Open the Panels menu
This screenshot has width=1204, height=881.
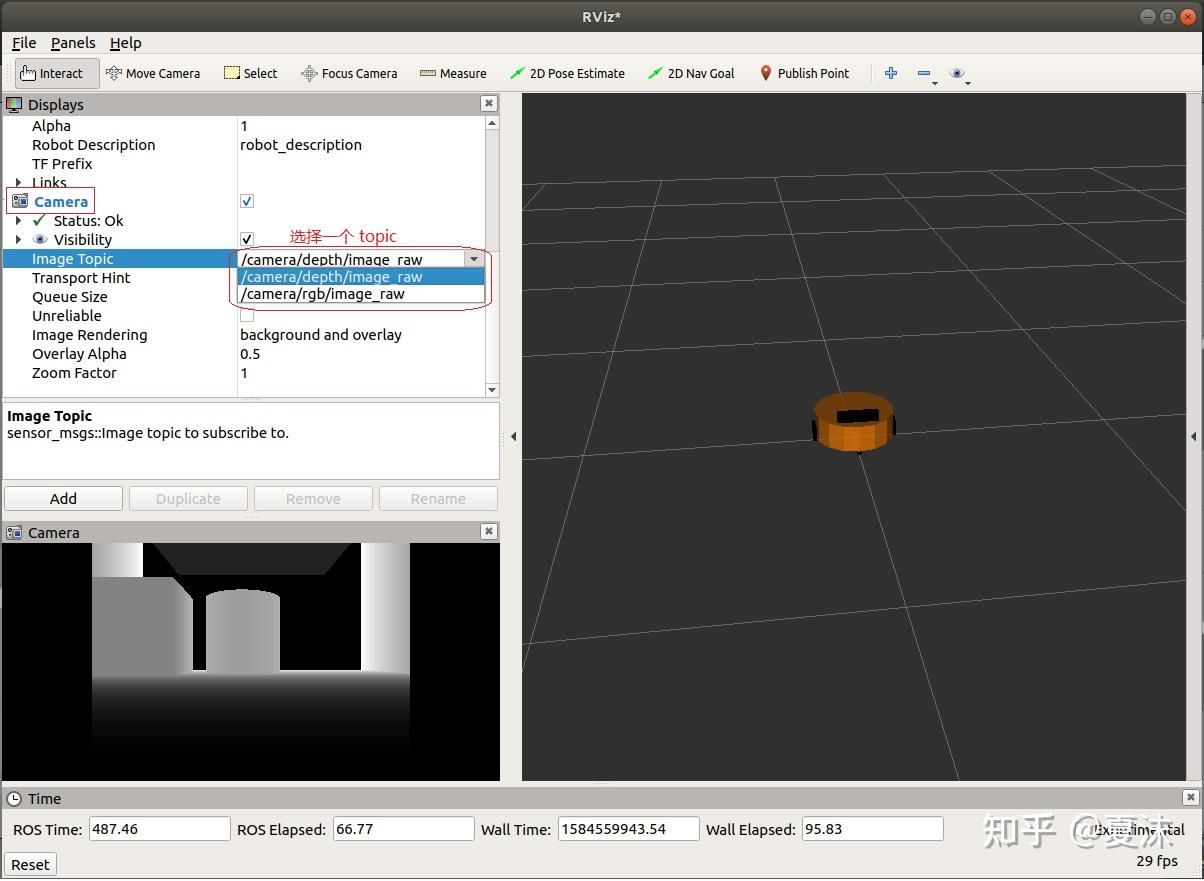coord(73,43)
